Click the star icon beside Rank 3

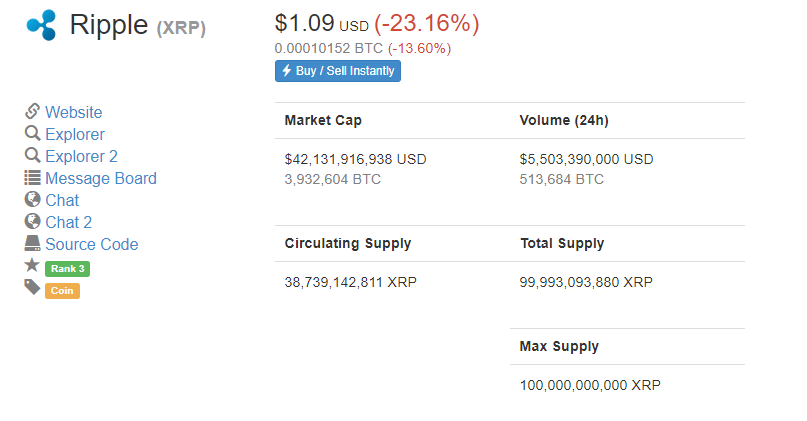32,265
